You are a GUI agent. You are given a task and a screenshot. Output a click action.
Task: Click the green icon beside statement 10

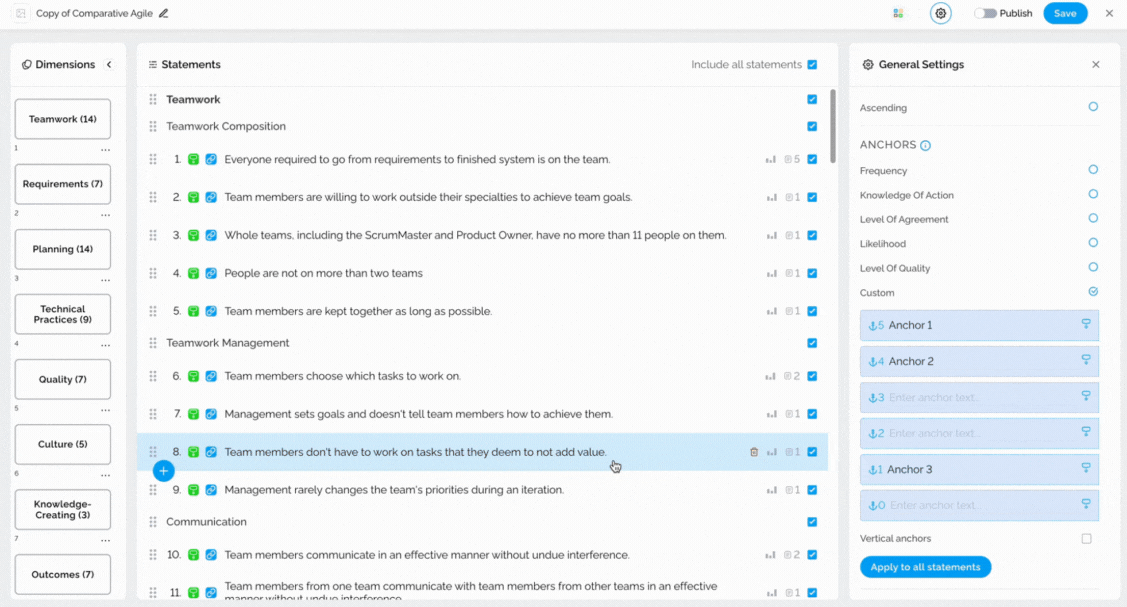tap(193, 555)
